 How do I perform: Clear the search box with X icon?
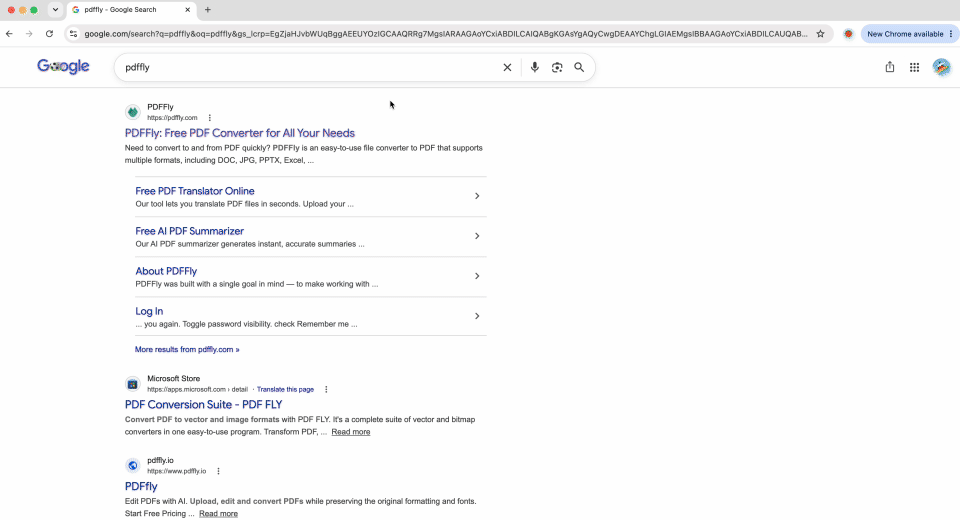(507, 67)
